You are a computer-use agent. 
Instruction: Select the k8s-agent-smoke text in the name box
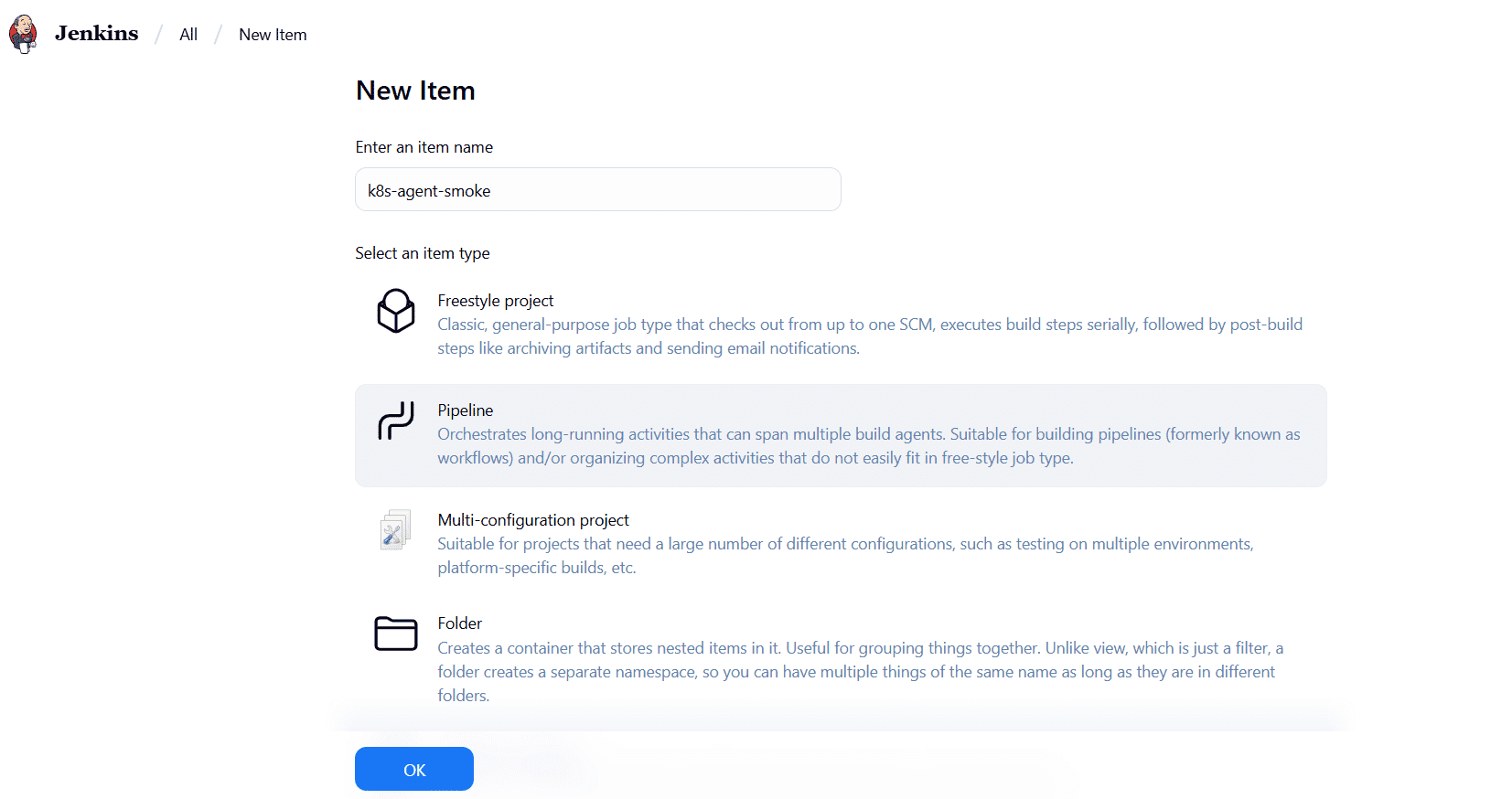(x=430, y=190)
